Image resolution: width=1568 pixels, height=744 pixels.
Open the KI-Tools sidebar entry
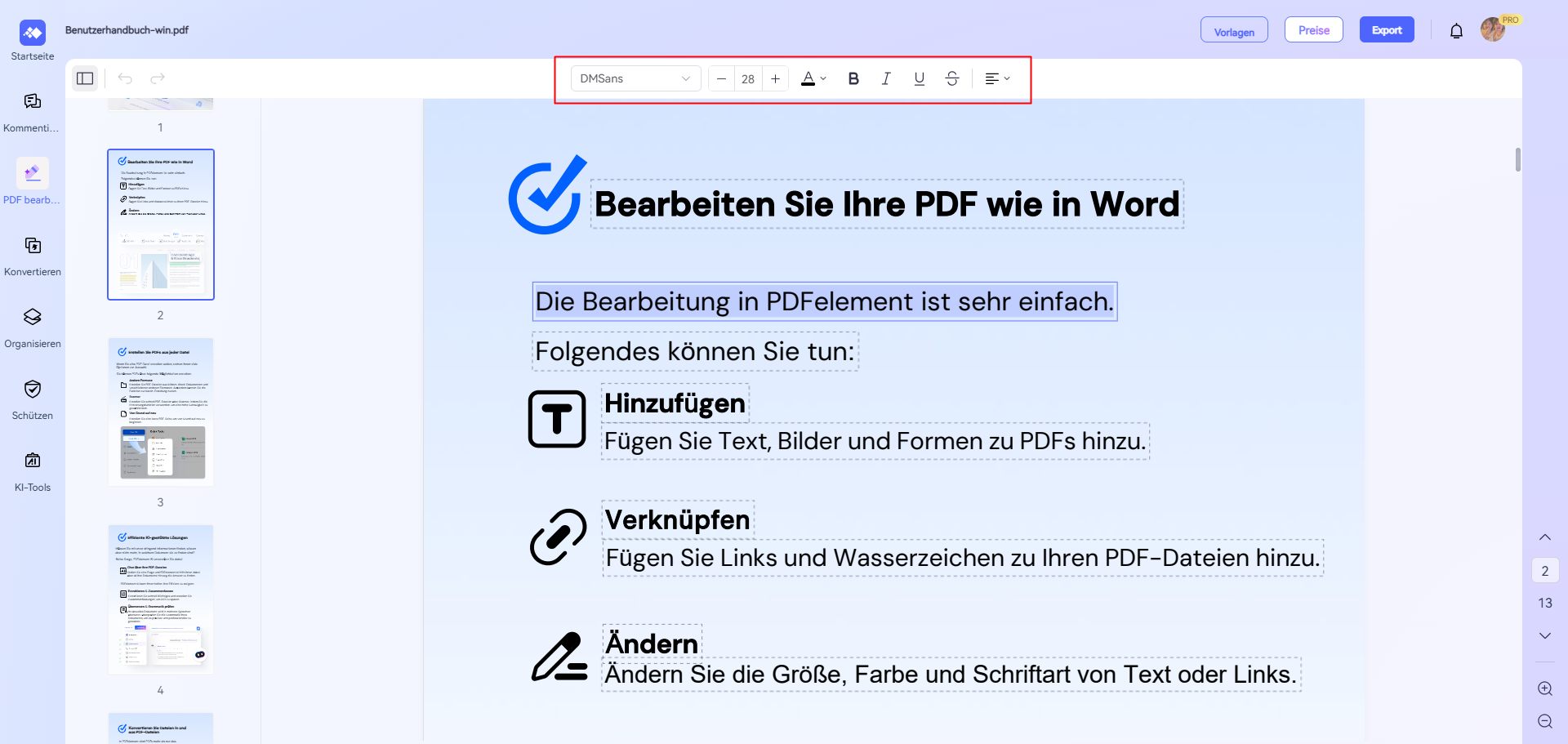[33, 470]
